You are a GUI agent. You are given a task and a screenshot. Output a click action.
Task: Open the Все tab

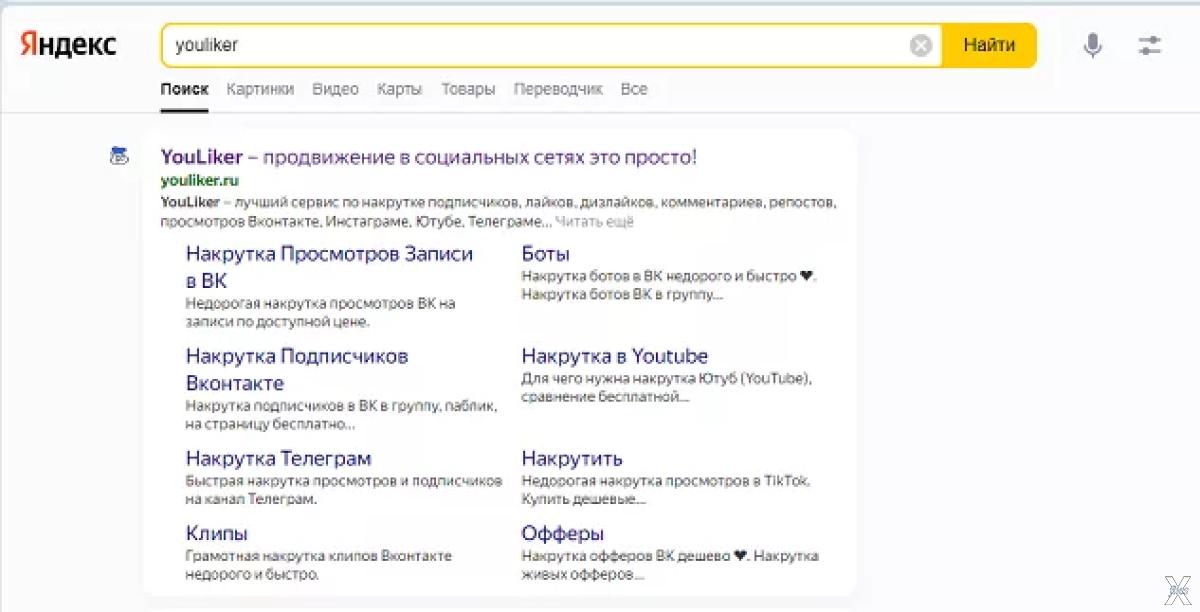(x=634, y=89)
